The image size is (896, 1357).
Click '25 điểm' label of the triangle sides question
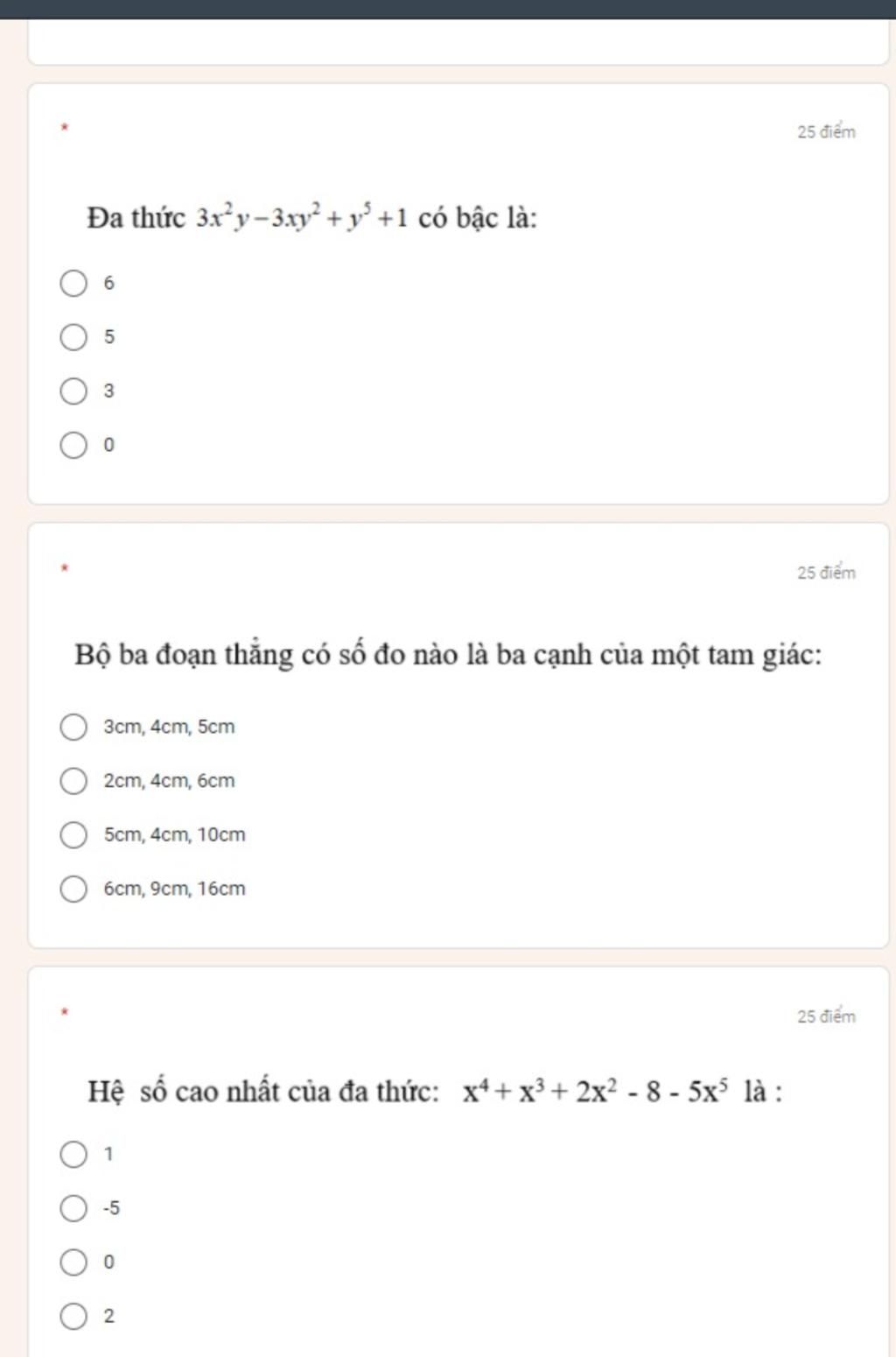(826, 573)
